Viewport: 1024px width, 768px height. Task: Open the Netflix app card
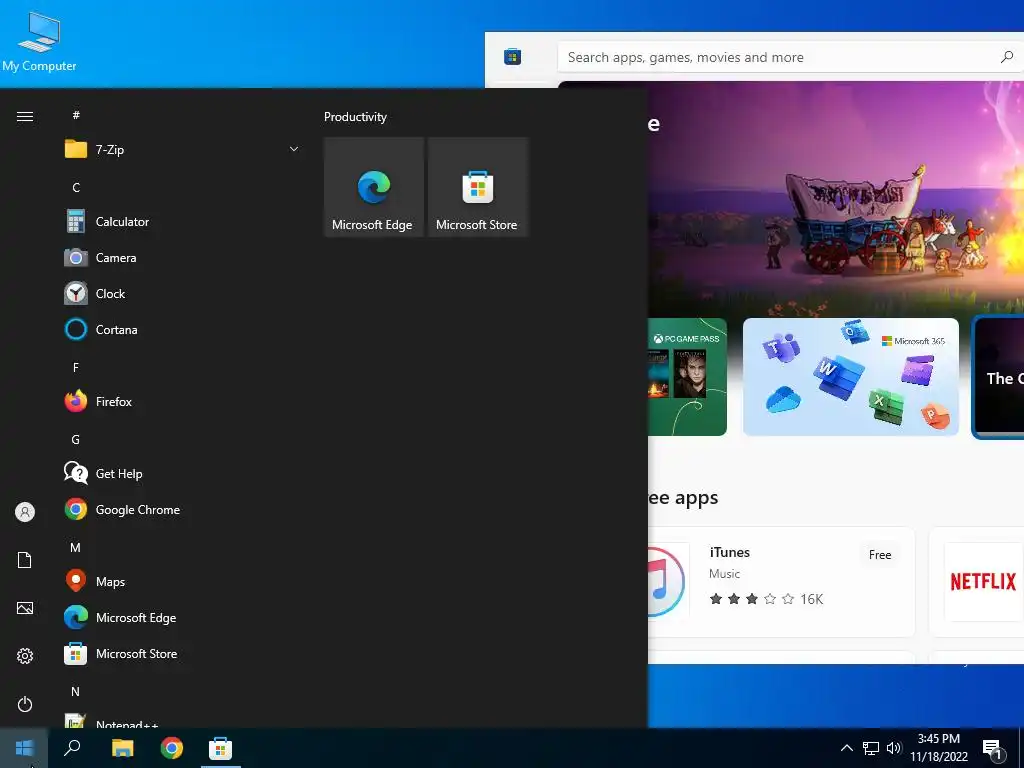(x=977, y=582)
